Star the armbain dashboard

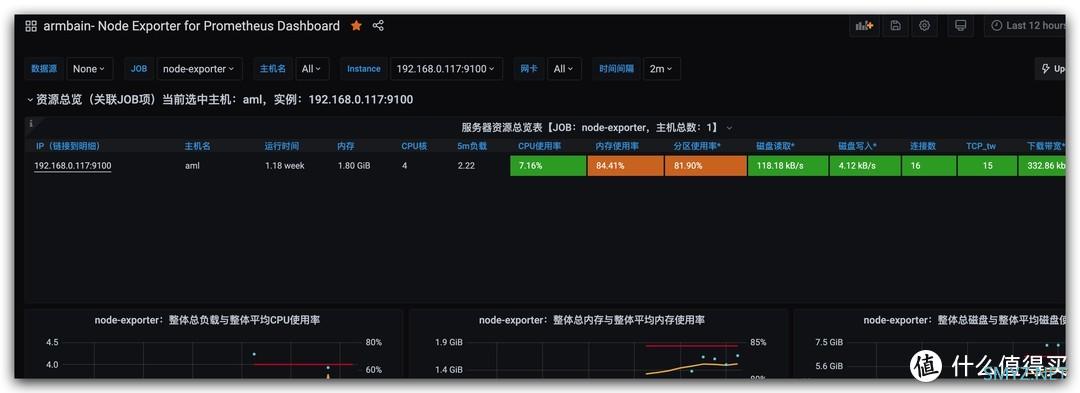tap(356, 25)
